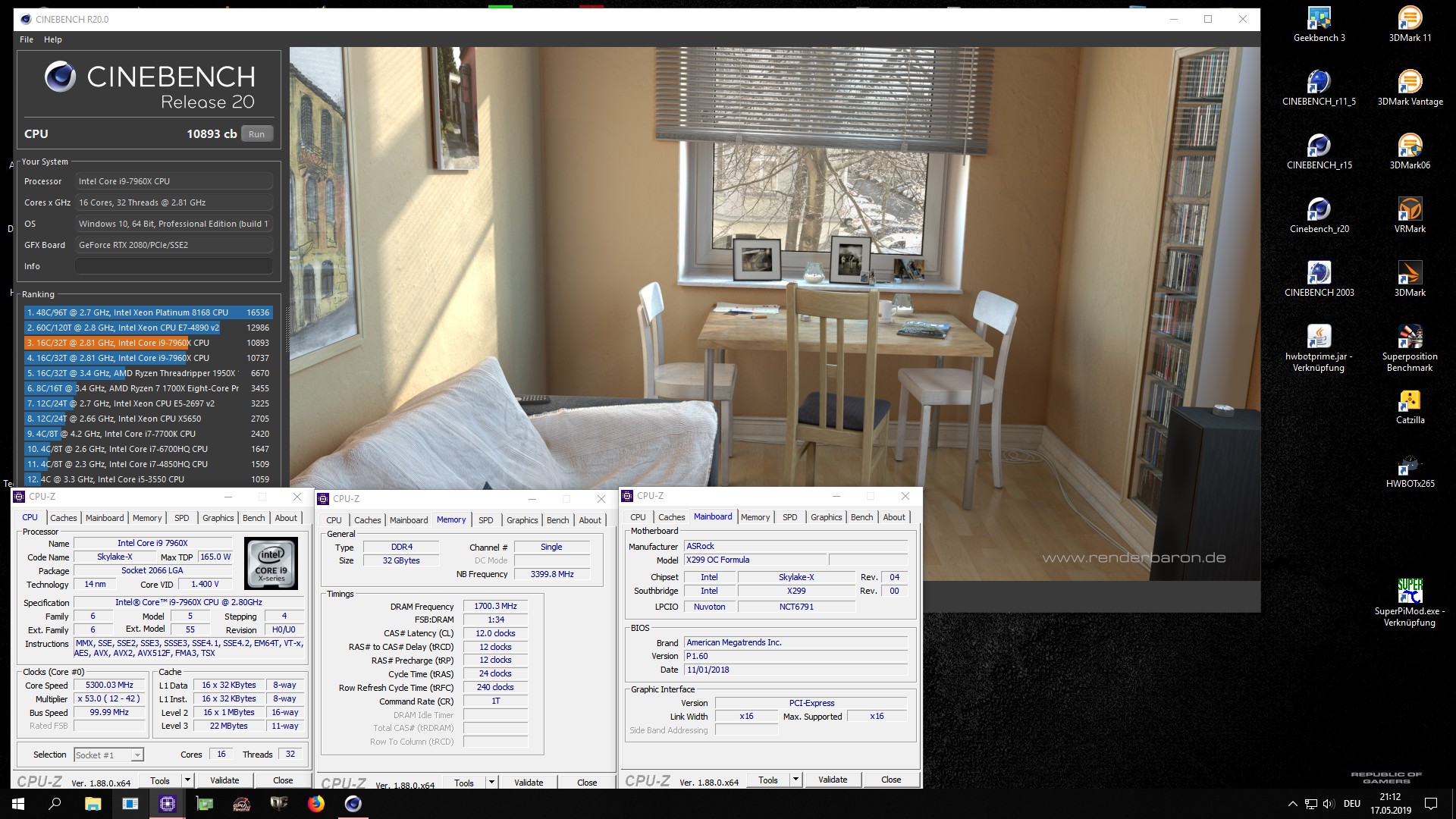Click Close button in left CPU-Z

pyautogui.click(x=283, y=780)
